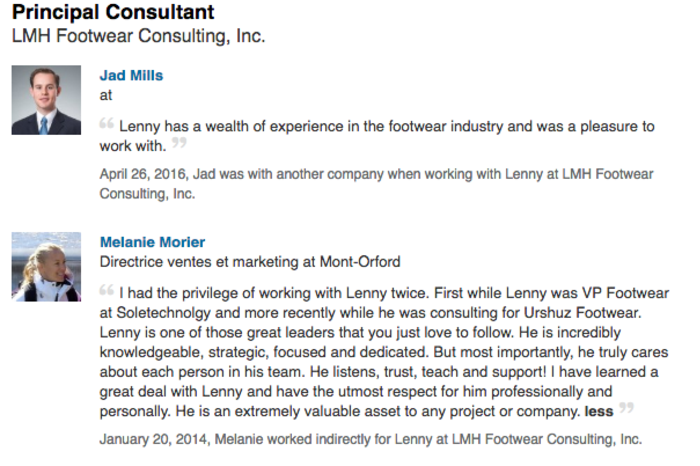
Task: Click 'Directrice ventes et marketing at Mont-Orford' title
Action: pos(250,262)
